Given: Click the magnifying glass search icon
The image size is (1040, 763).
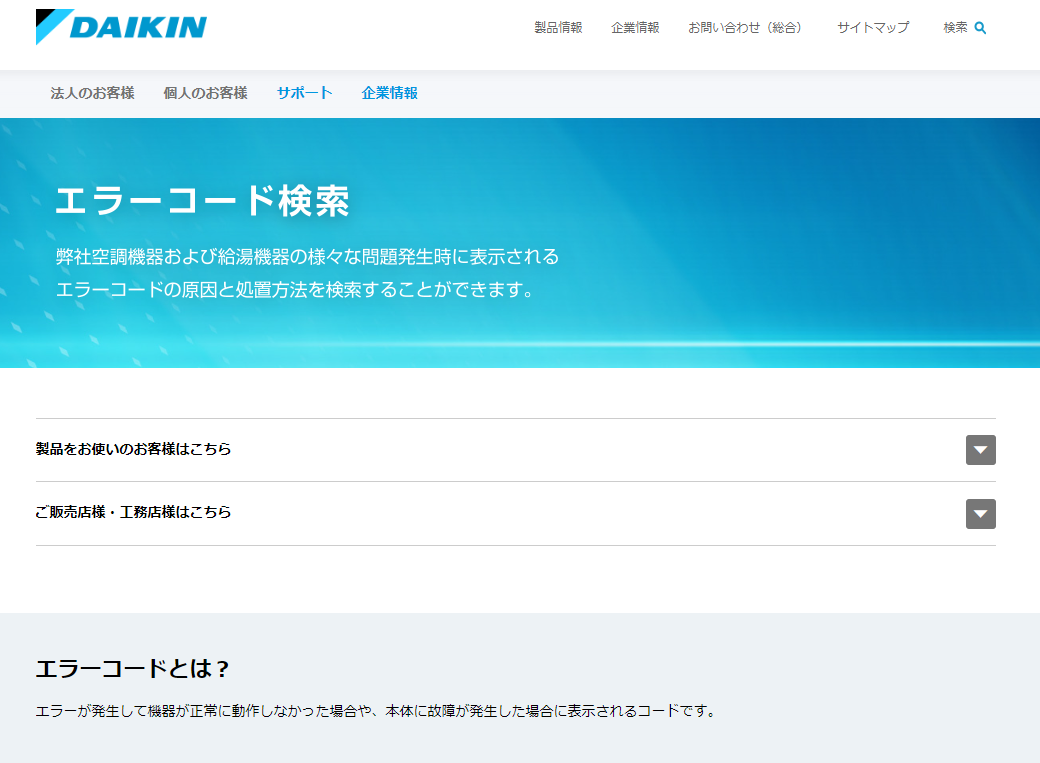Looking at the screenshot, I should (980, 28).
